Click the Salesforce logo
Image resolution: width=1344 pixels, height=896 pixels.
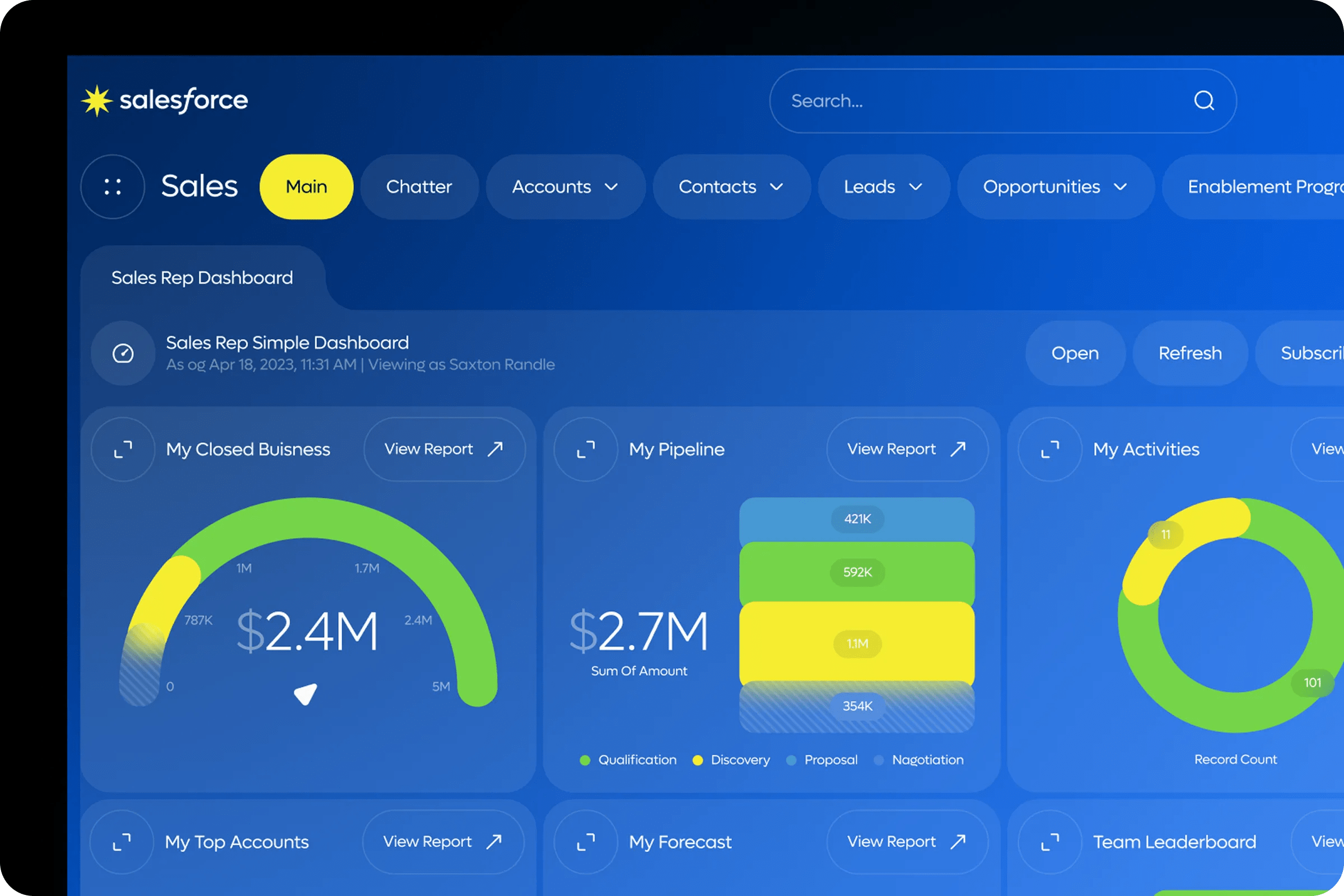click(165, 101)
